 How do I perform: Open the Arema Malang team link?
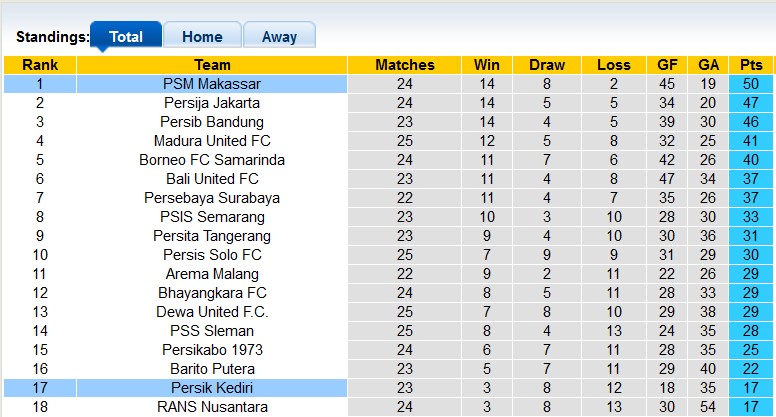[x=212, y=274]
